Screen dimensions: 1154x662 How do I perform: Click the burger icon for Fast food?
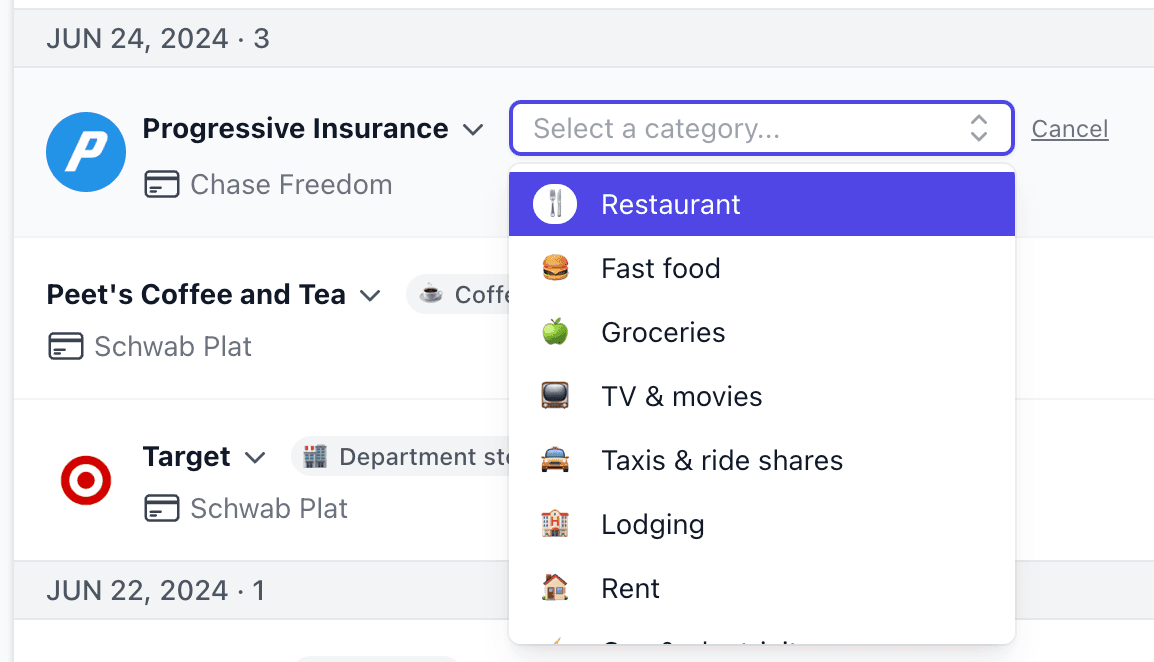[x=555, y=268]
